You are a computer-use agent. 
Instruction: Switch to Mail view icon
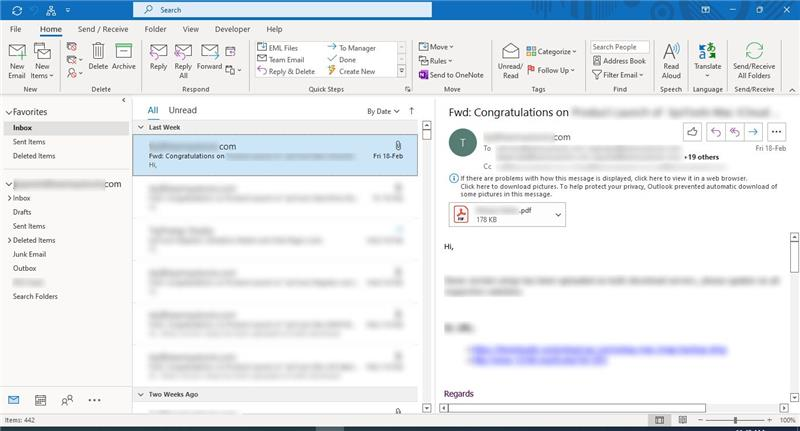pyautogui.click(x=14, y=400)
